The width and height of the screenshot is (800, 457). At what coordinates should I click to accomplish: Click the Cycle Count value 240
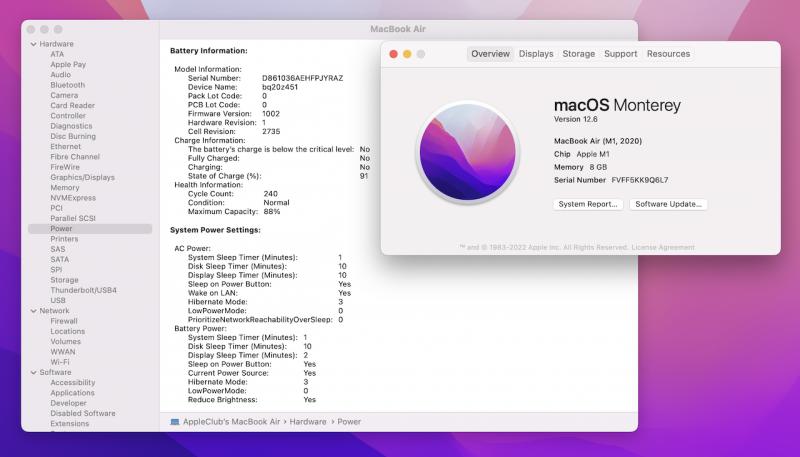coord(270,194)
